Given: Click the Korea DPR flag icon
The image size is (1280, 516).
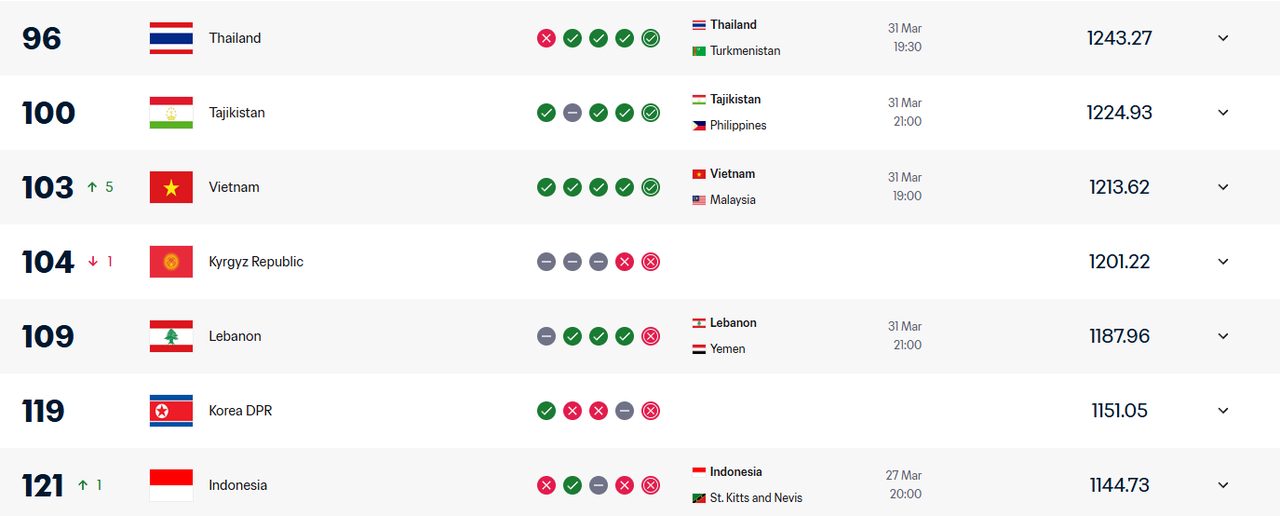Looking at the screenshot, I should (x=171, y=411).
